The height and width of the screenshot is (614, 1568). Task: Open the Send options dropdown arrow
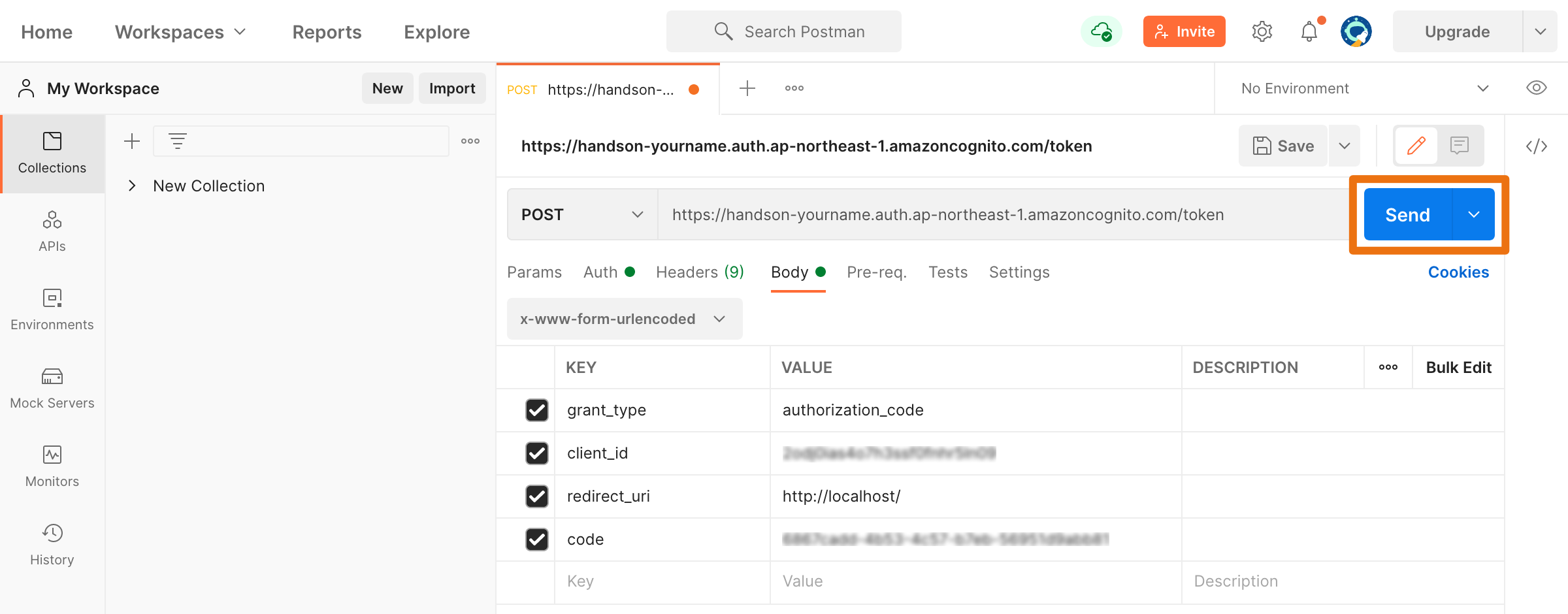pyautogui.click(x=1474, y=214)
